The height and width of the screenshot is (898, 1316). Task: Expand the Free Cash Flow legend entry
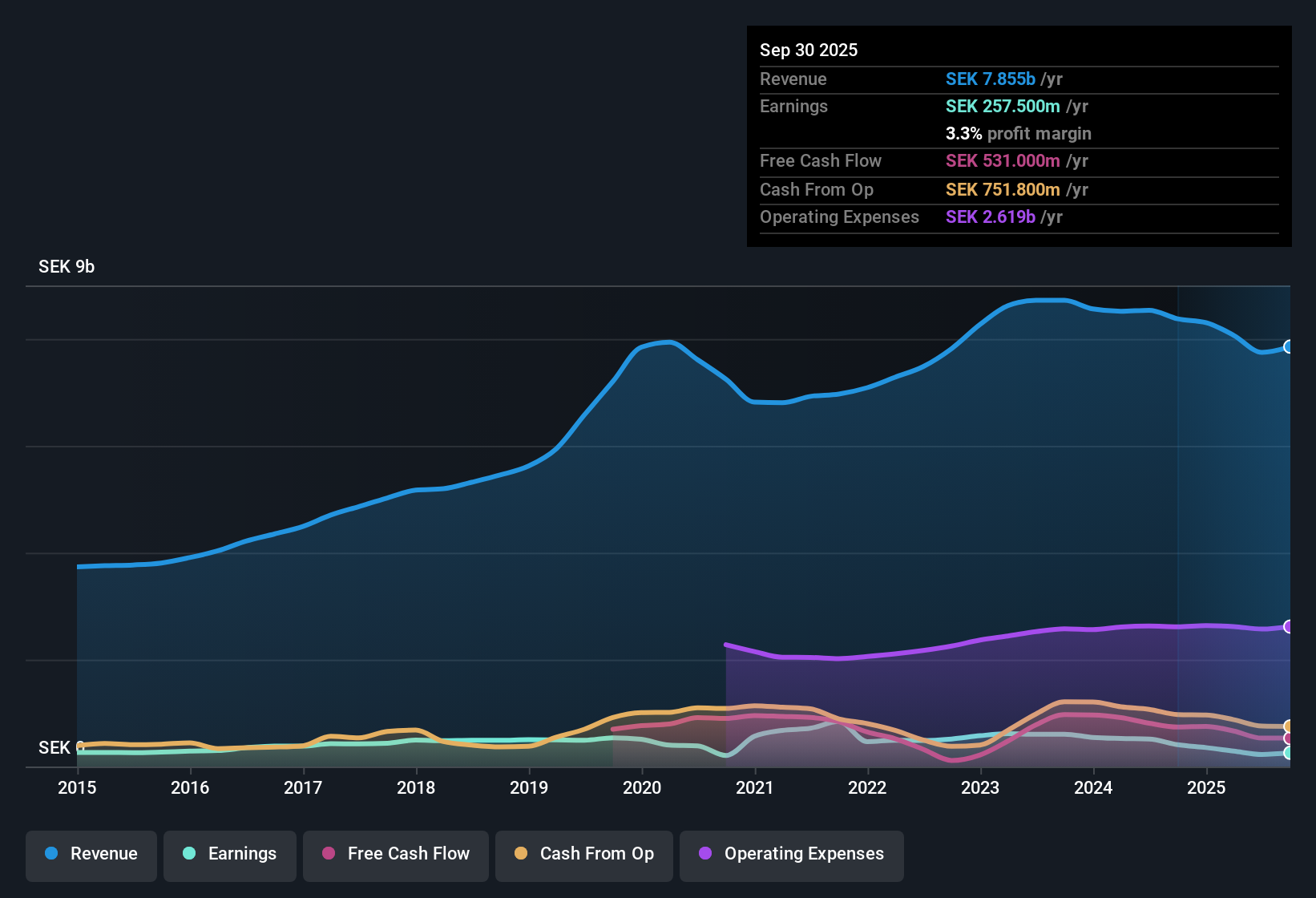tap(395, 854)
